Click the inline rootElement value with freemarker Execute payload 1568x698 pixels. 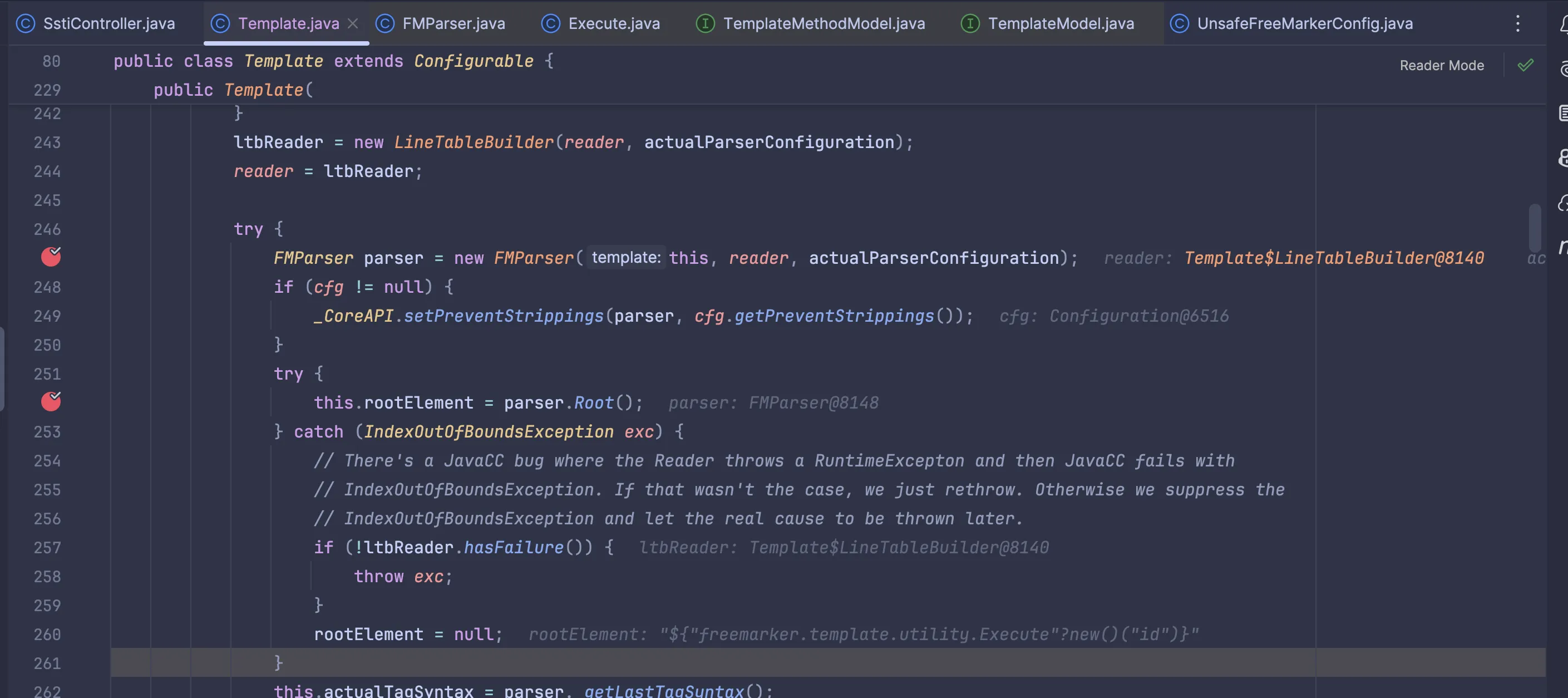click(x=864, y=635)
